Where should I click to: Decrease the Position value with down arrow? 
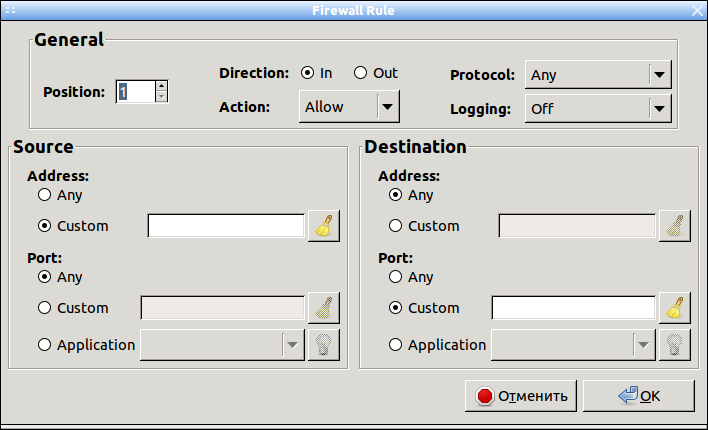pyautogui.click(x=161, y=97)
